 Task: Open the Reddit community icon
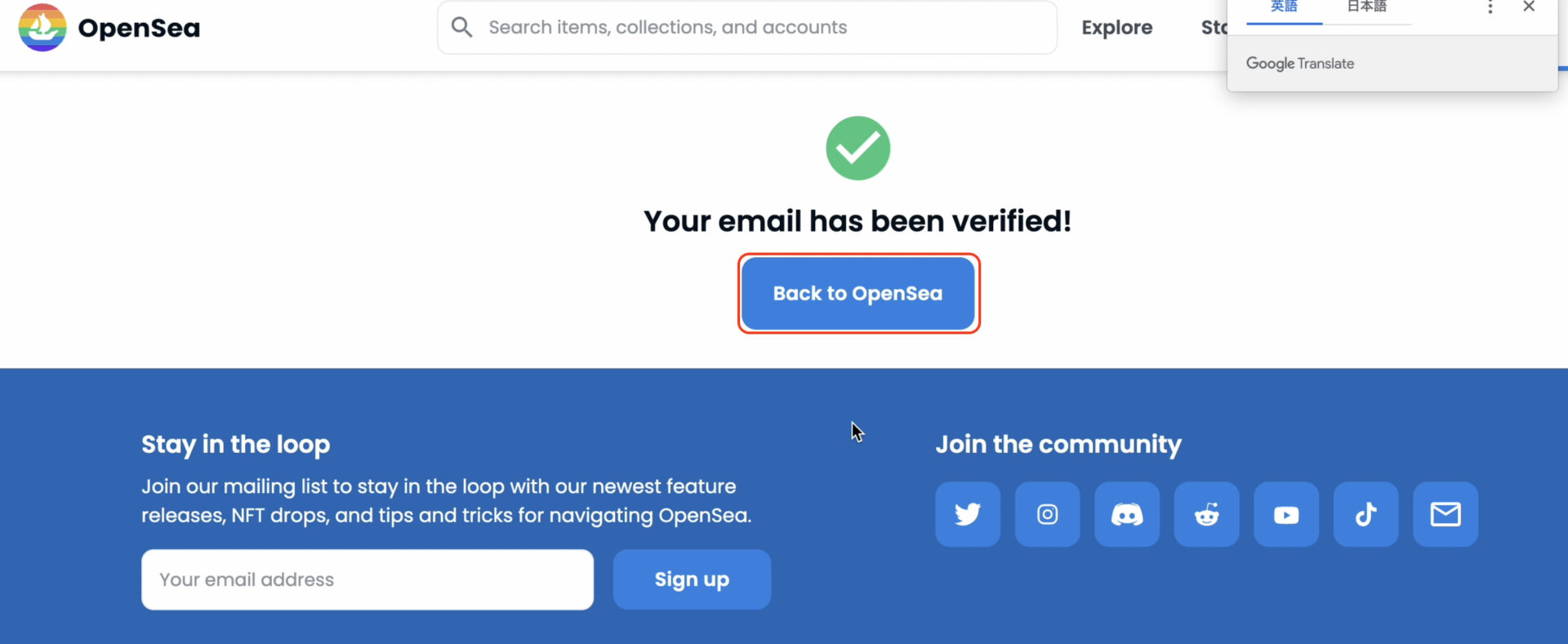pyautogui.click(x=1207, y=514)
